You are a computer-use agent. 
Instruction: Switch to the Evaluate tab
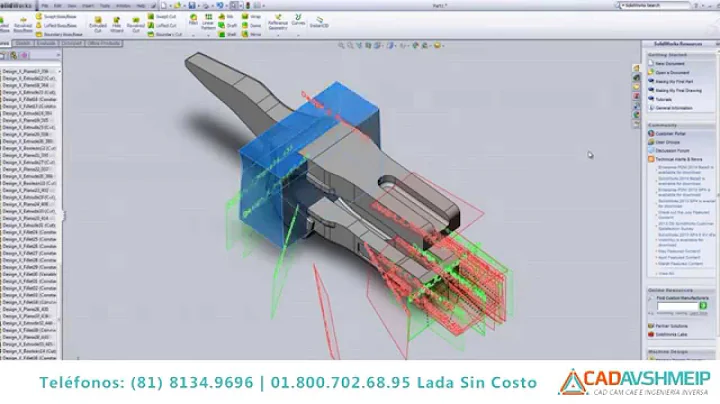click(46, 43)
